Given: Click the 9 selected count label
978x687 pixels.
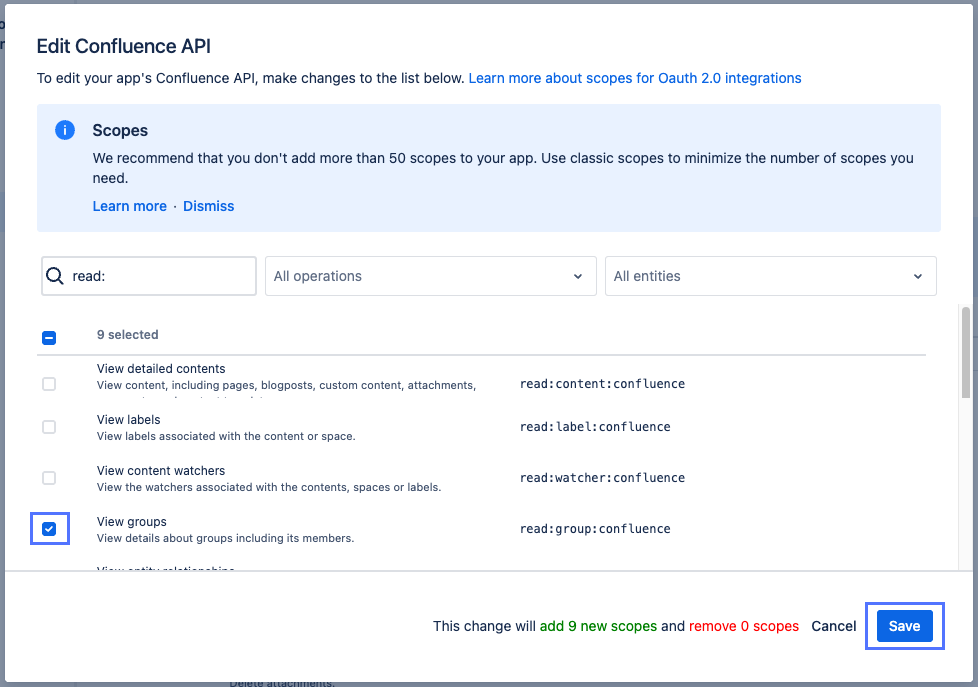Looking at the screenshot, I should 127,334.
